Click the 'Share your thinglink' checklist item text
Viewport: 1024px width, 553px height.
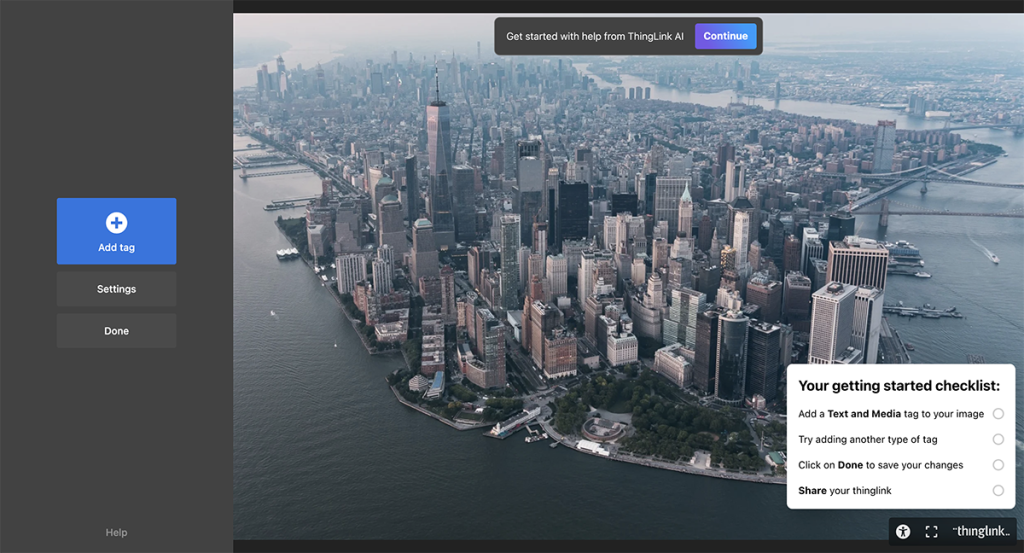[x=844, y=490]
